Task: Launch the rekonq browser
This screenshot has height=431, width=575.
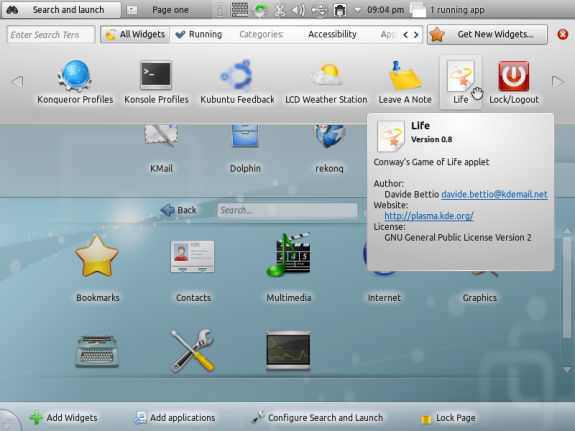Action: (x=329, y=149)
